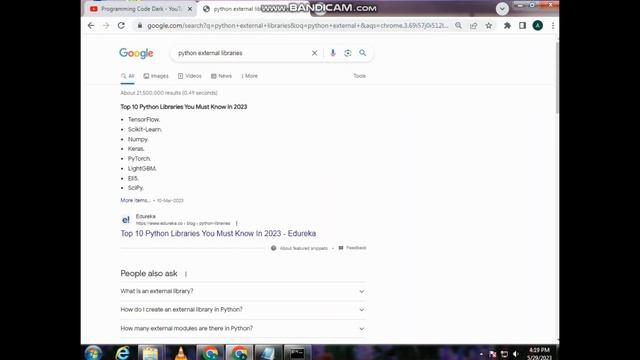Open Top 10 Python Libraries Edureka link
The height and width of the screenshot is (360, 640).
pyautogui.click(x=218, y=233)
